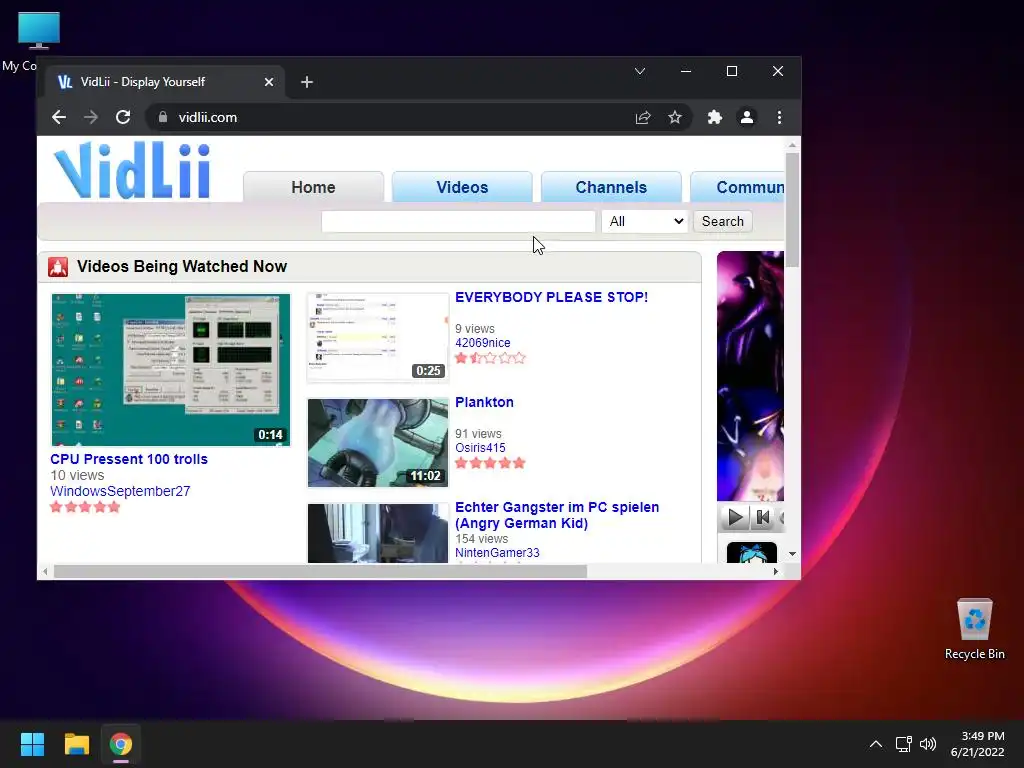
Task: Click the Chrome taskbar icon
Action: click(x=121, y=744)
